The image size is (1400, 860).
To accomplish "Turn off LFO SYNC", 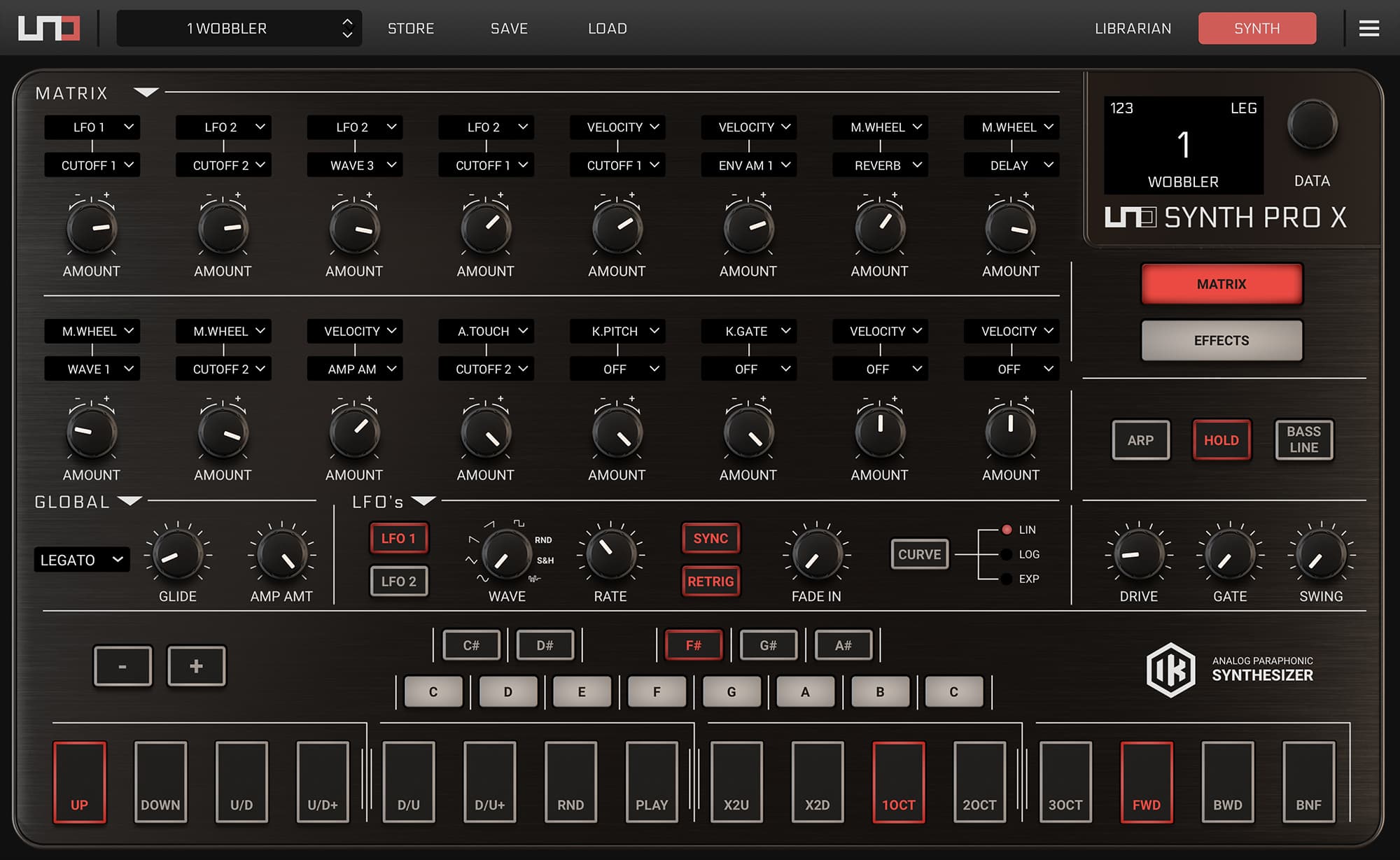I will tap(710, 538).
